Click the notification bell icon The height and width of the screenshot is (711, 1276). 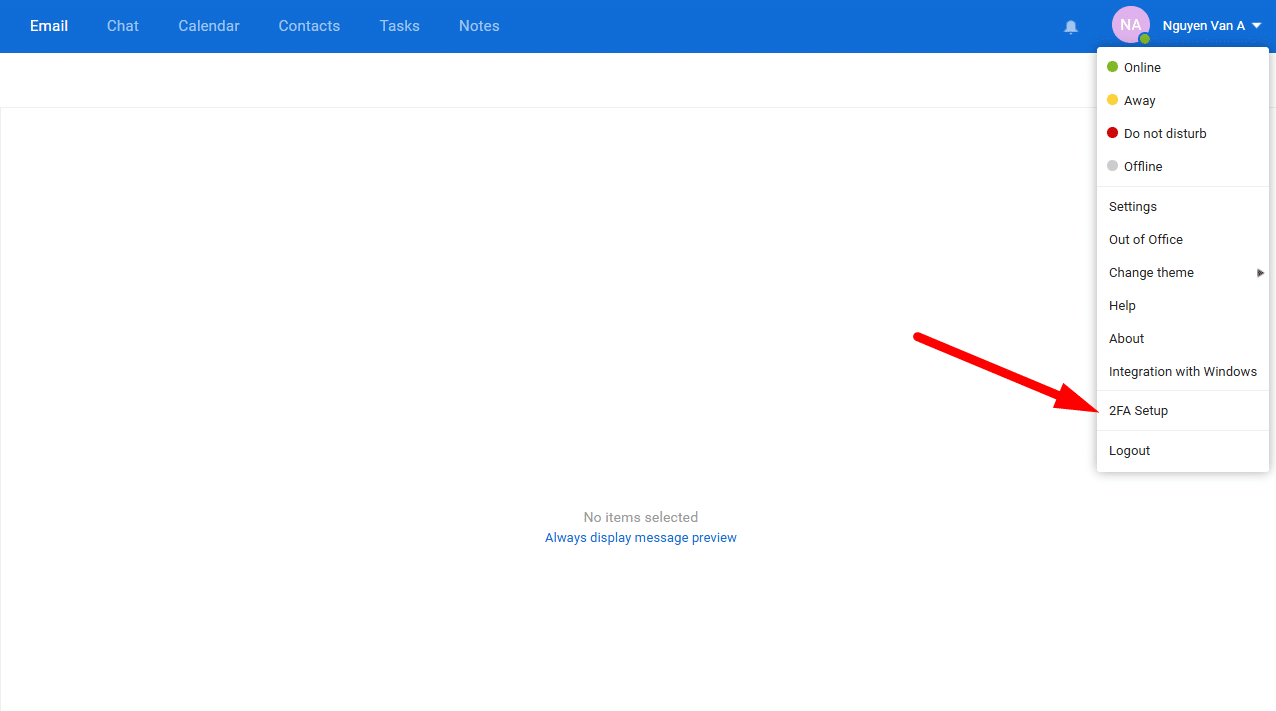coord(1071,27)
